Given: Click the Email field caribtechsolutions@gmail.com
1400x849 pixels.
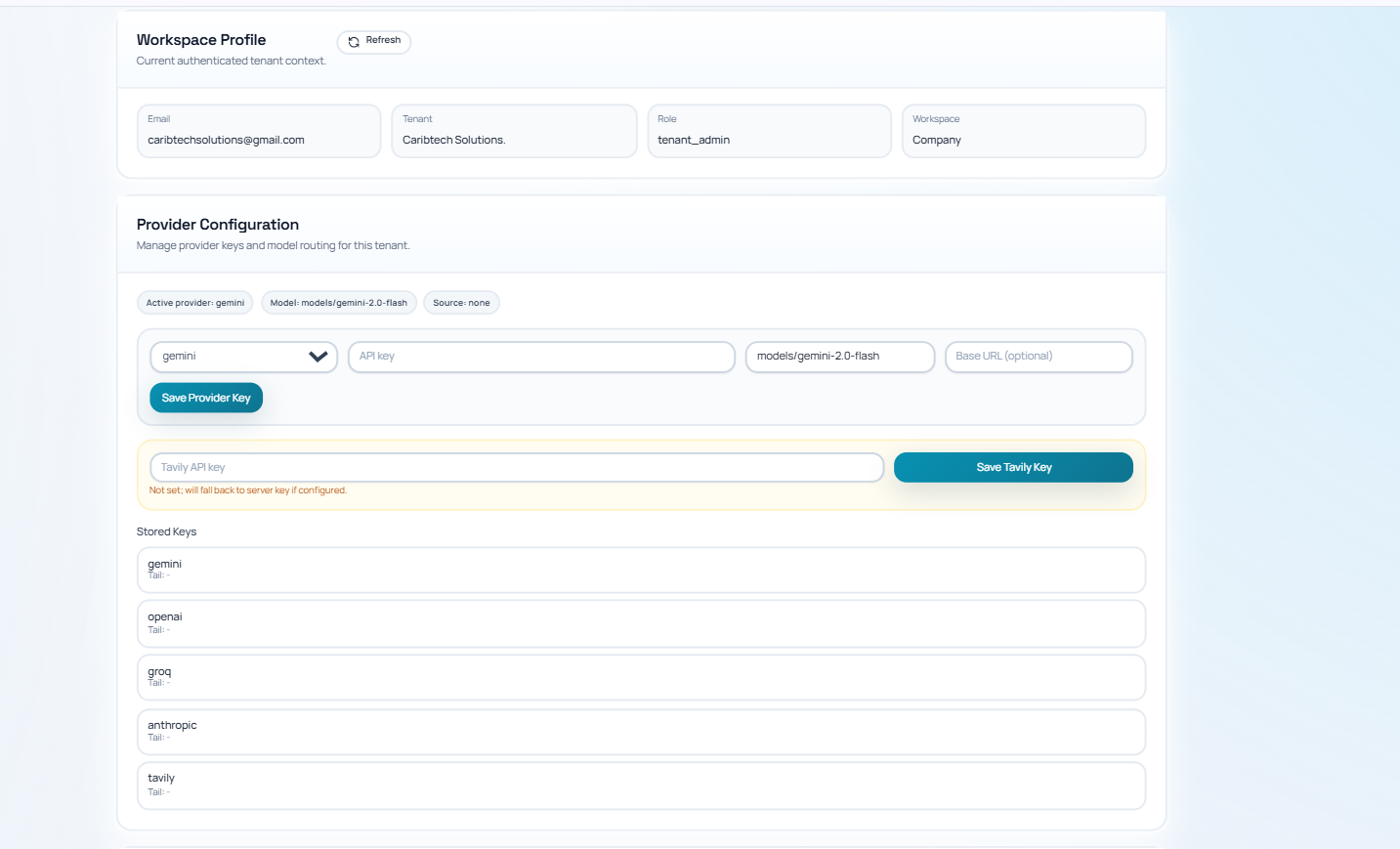Looking at the screenshot, I should (x=259, y=131).
